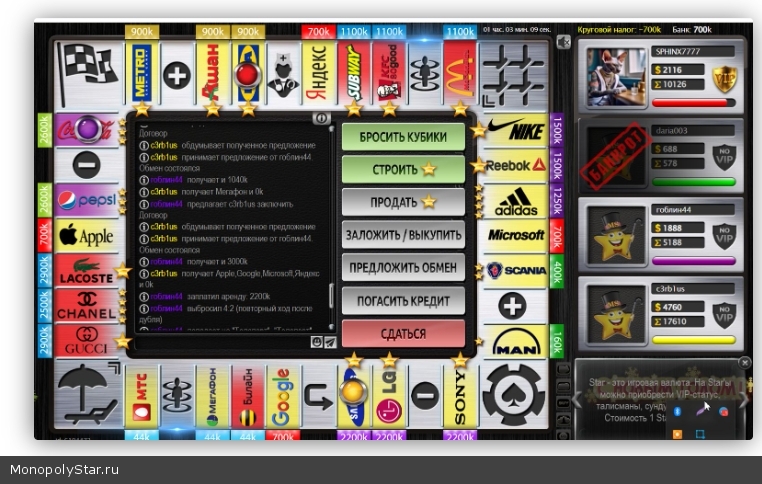Select the Билайн property cell
Screen dimensions: 762x484
click(x=247, y=396)
